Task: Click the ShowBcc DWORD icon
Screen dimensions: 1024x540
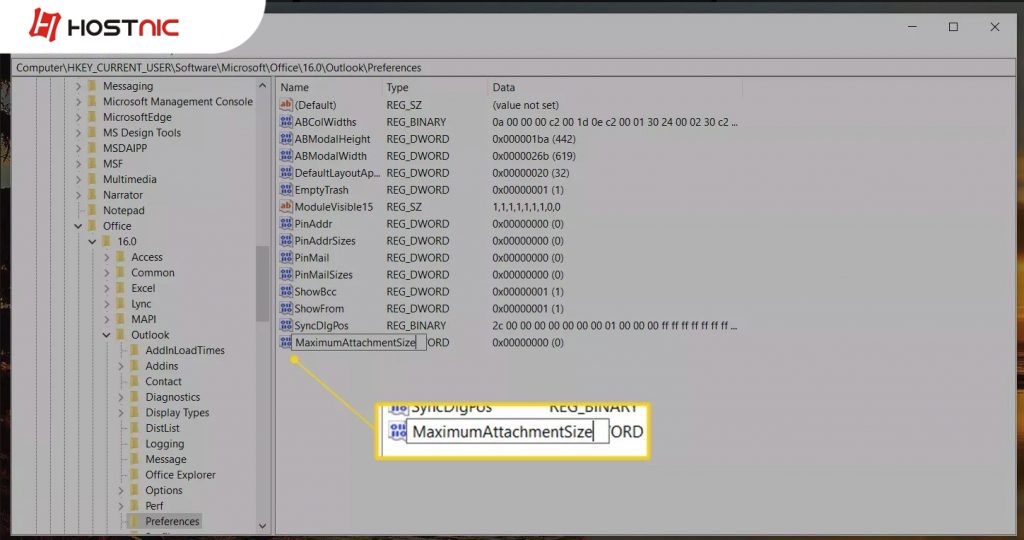Action: click(x=285, y=291)
